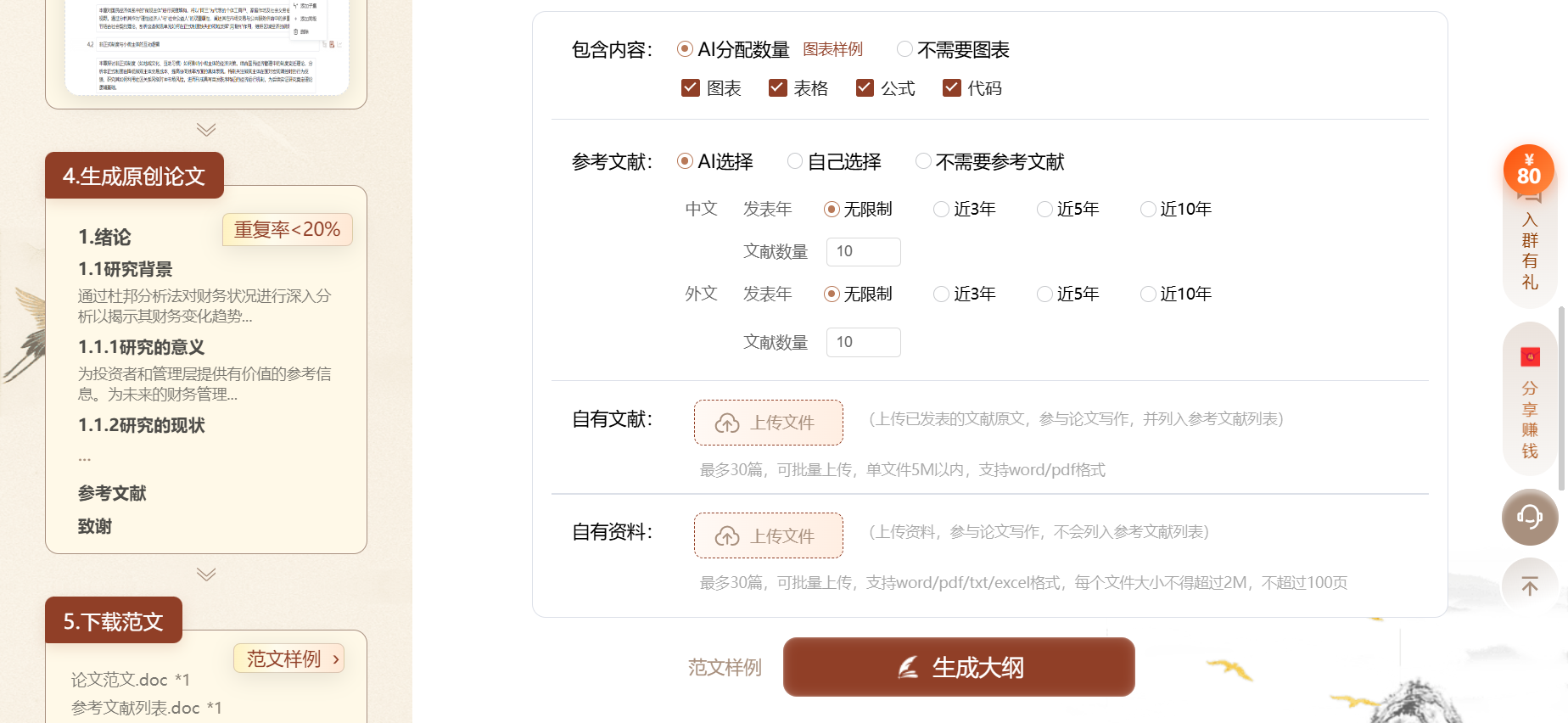Uncheck the 代码 checkbox

click(952, 88)
